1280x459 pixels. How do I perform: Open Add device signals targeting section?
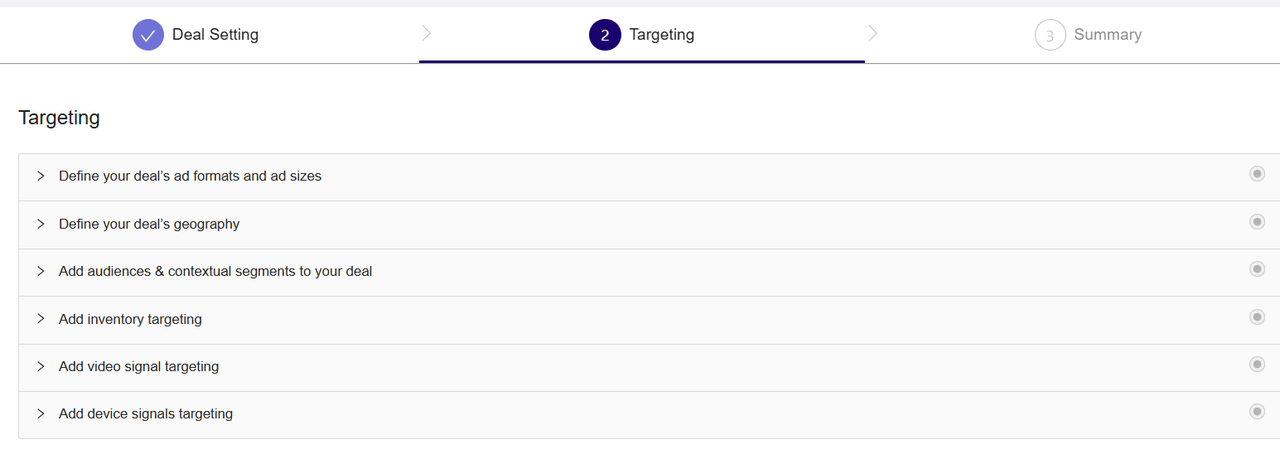(x=649, y=414)
